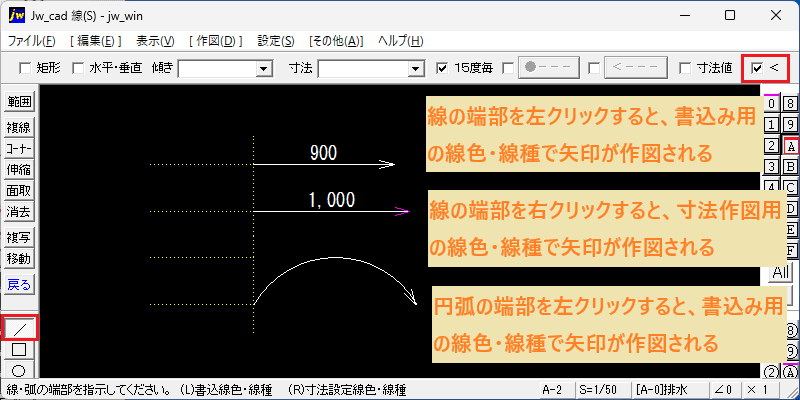Toggle the 水平・垂直 checkbox
This screenshot has width=800, height=400.
(78, 68)
